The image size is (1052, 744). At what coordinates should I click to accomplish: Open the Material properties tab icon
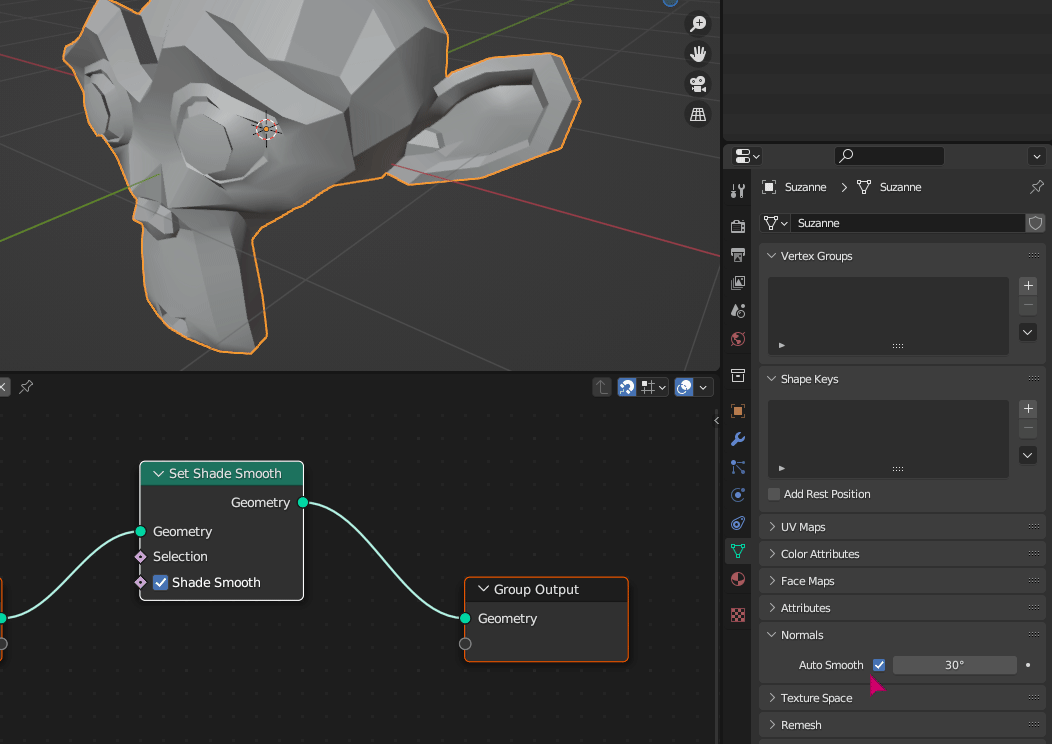coord(738,579)
